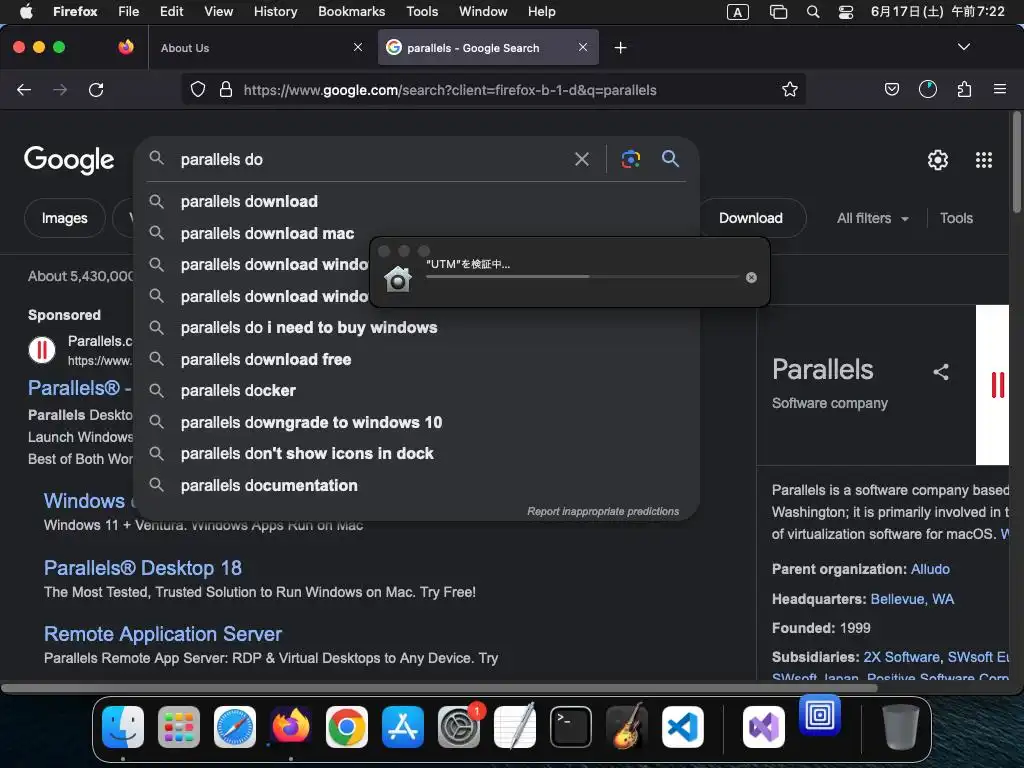Viewport: 1024px width, 768px height.
Task: Switch input source in menu bar
Action: pyautogui.click(x=737, y=12)
